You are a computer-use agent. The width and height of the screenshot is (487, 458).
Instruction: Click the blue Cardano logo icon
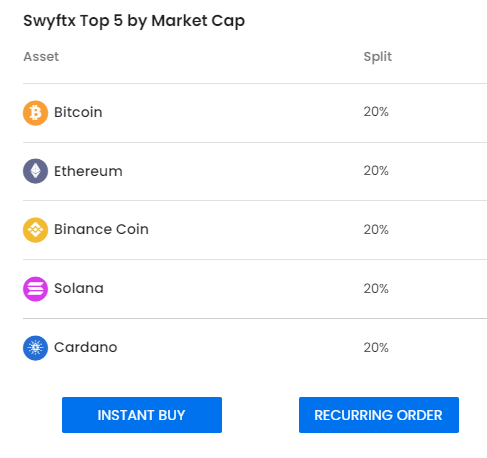tap(35, 348)
